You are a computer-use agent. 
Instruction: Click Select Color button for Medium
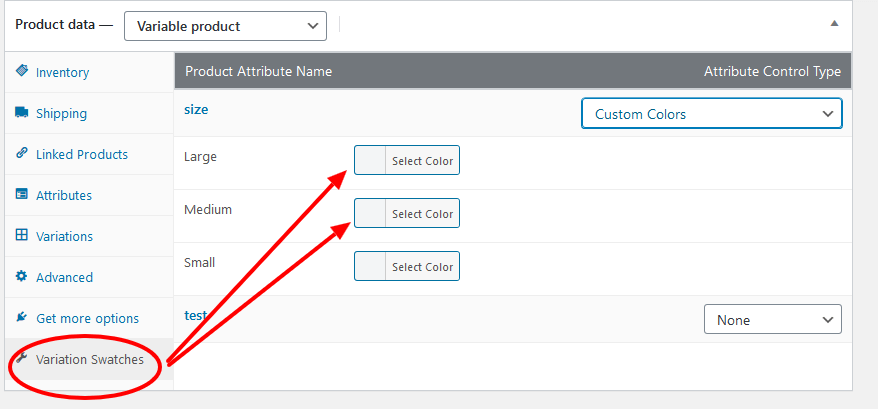click(422, 214)
